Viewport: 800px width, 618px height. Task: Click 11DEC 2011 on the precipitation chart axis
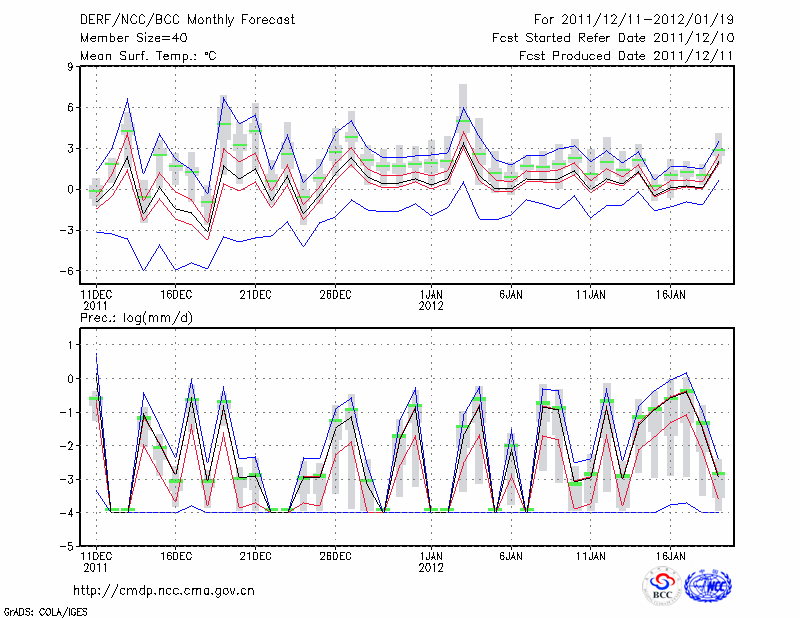[x=95, y=560]
